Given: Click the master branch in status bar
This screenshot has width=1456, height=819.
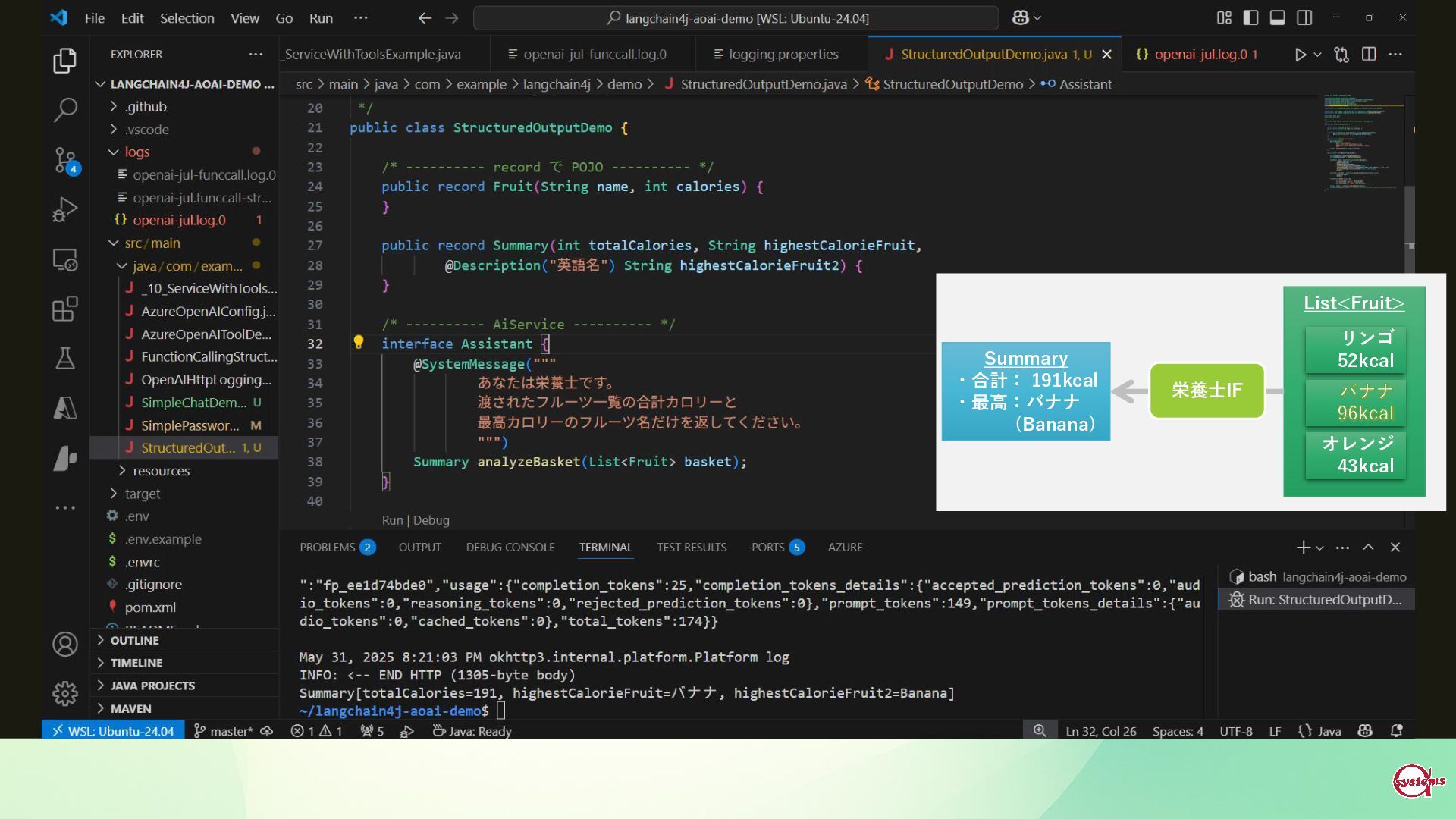Looking at the screenshot, I should point(223,731).
